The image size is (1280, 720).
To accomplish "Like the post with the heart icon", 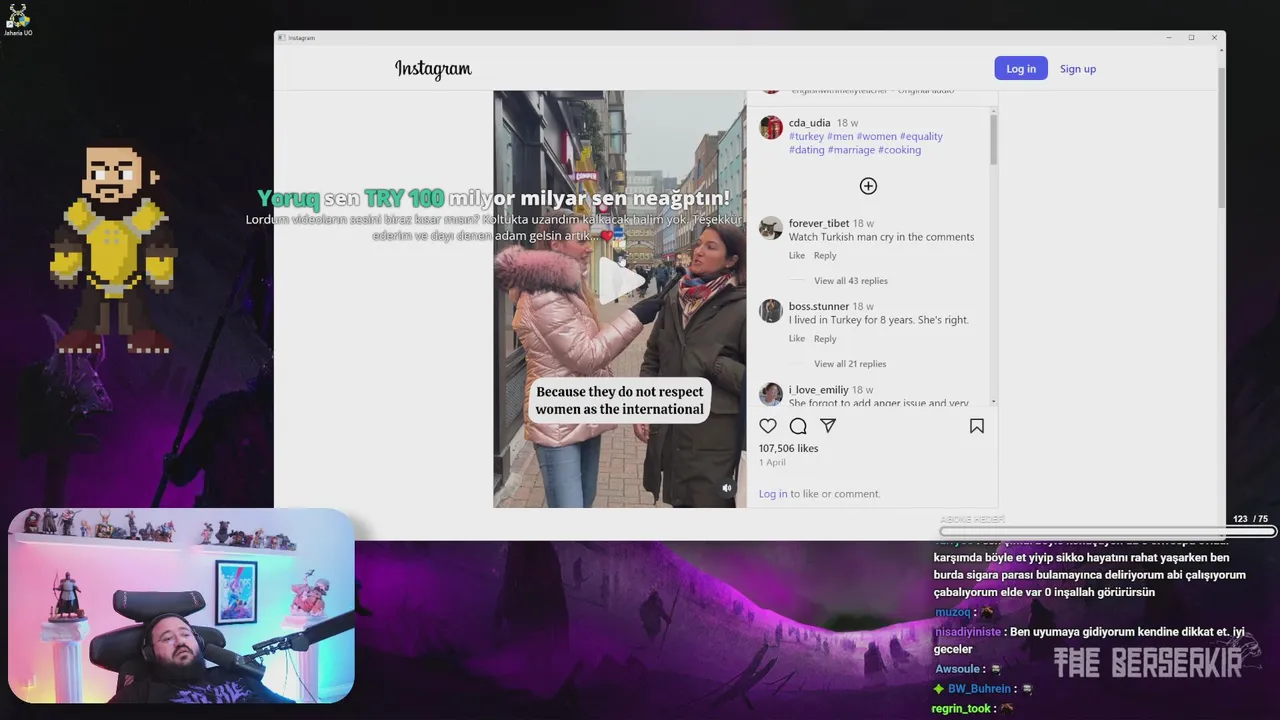I will pyautogui.click(x=768, y=426).
